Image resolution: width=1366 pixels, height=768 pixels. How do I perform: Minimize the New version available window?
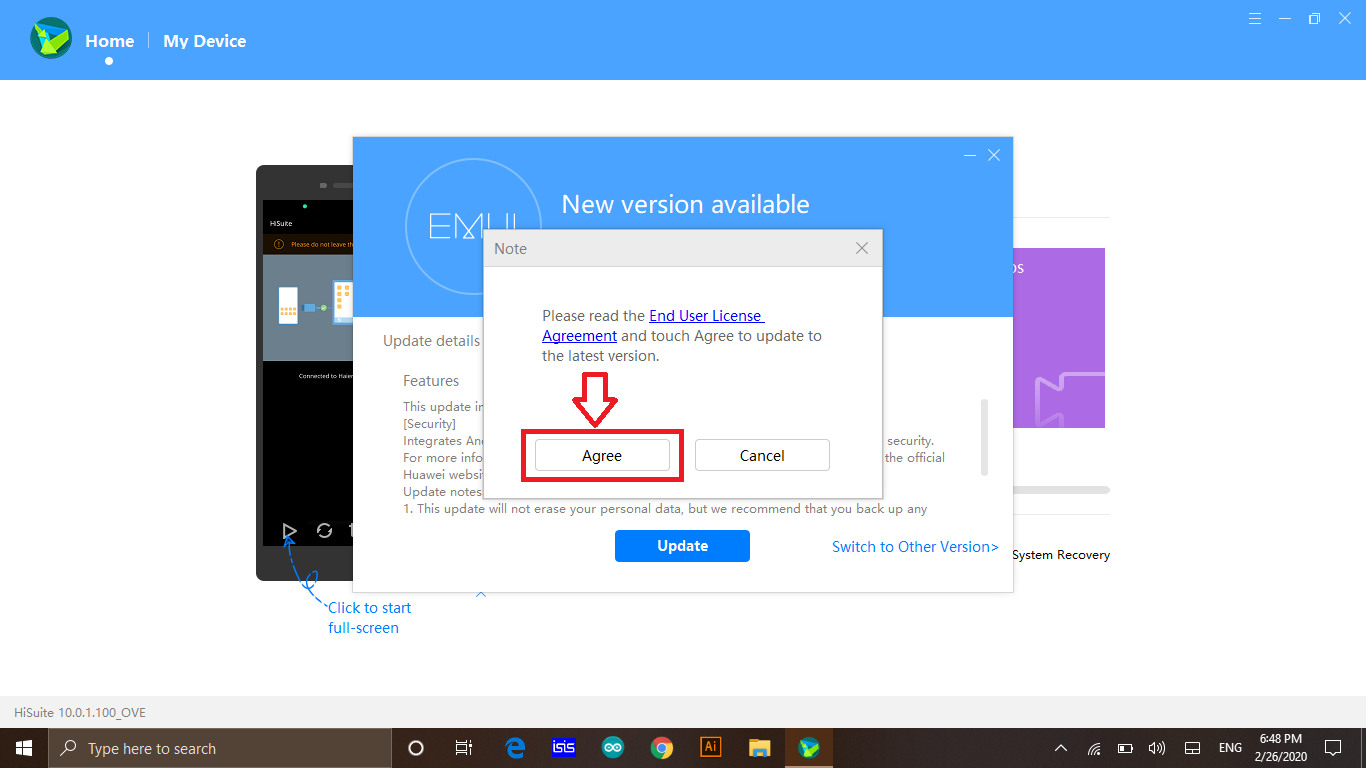tap(970, 155)
